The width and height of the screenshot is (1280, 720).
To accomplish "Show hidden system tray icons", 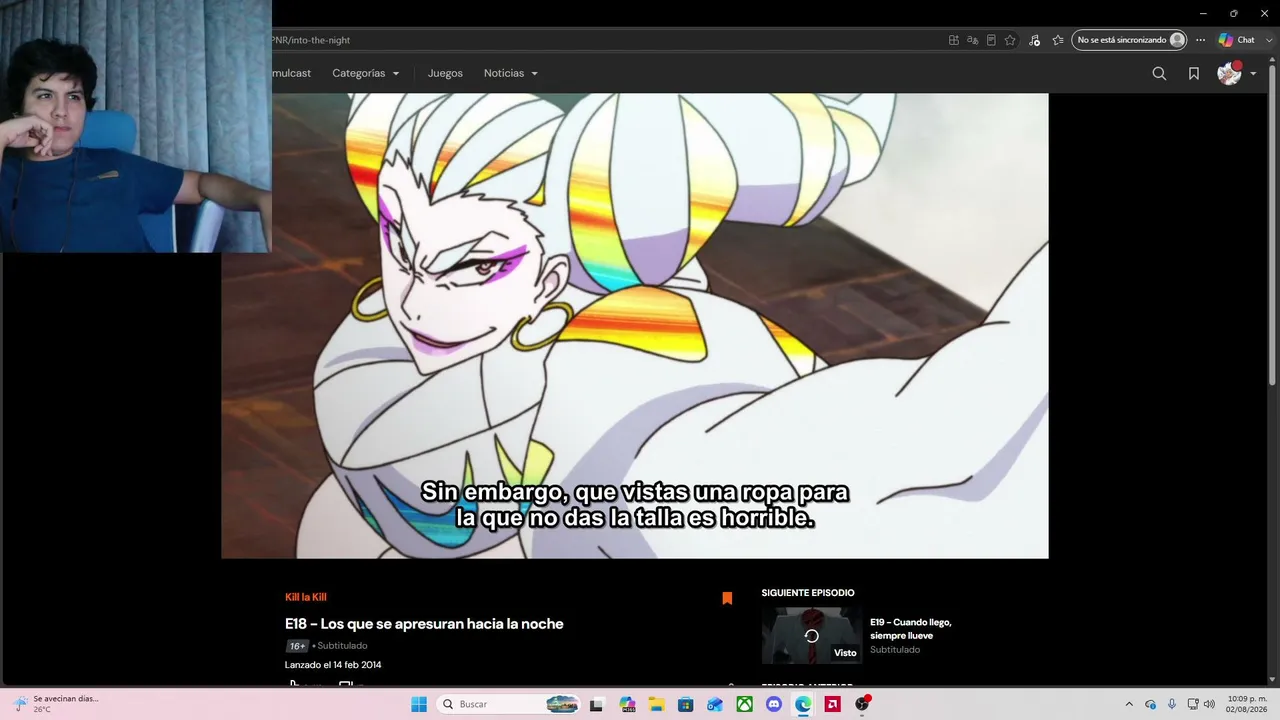I will click(1129, 704).
